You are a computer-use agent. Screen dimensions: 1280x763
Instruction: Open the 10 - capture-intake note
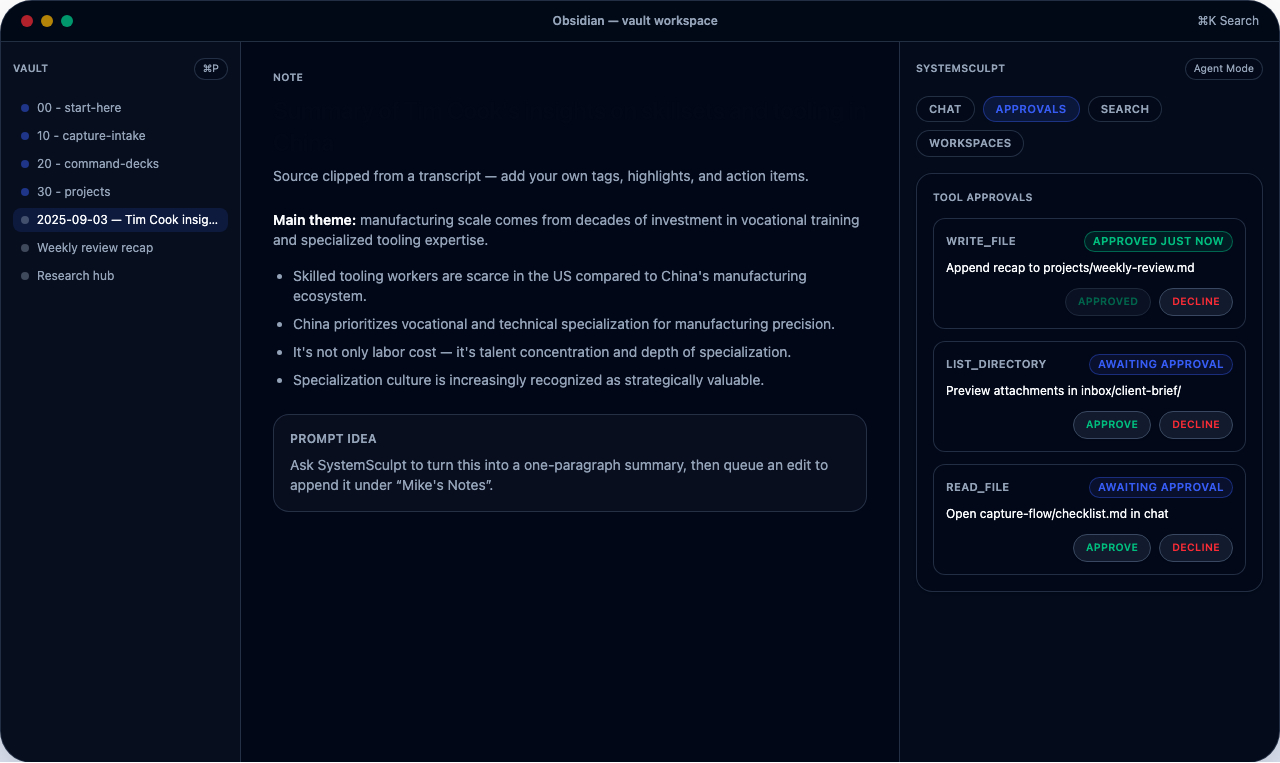coord(90,135)
